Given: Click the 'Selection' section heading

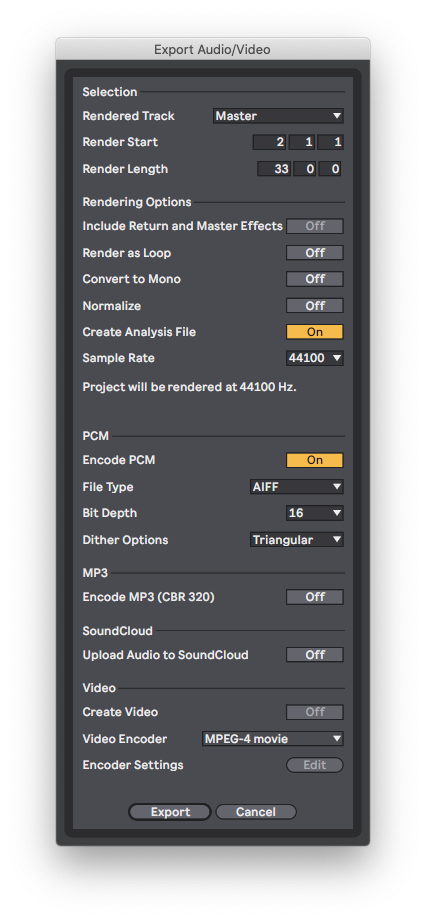Looking at the screenshot, I should pyautogui.click(x=110, y=92).
